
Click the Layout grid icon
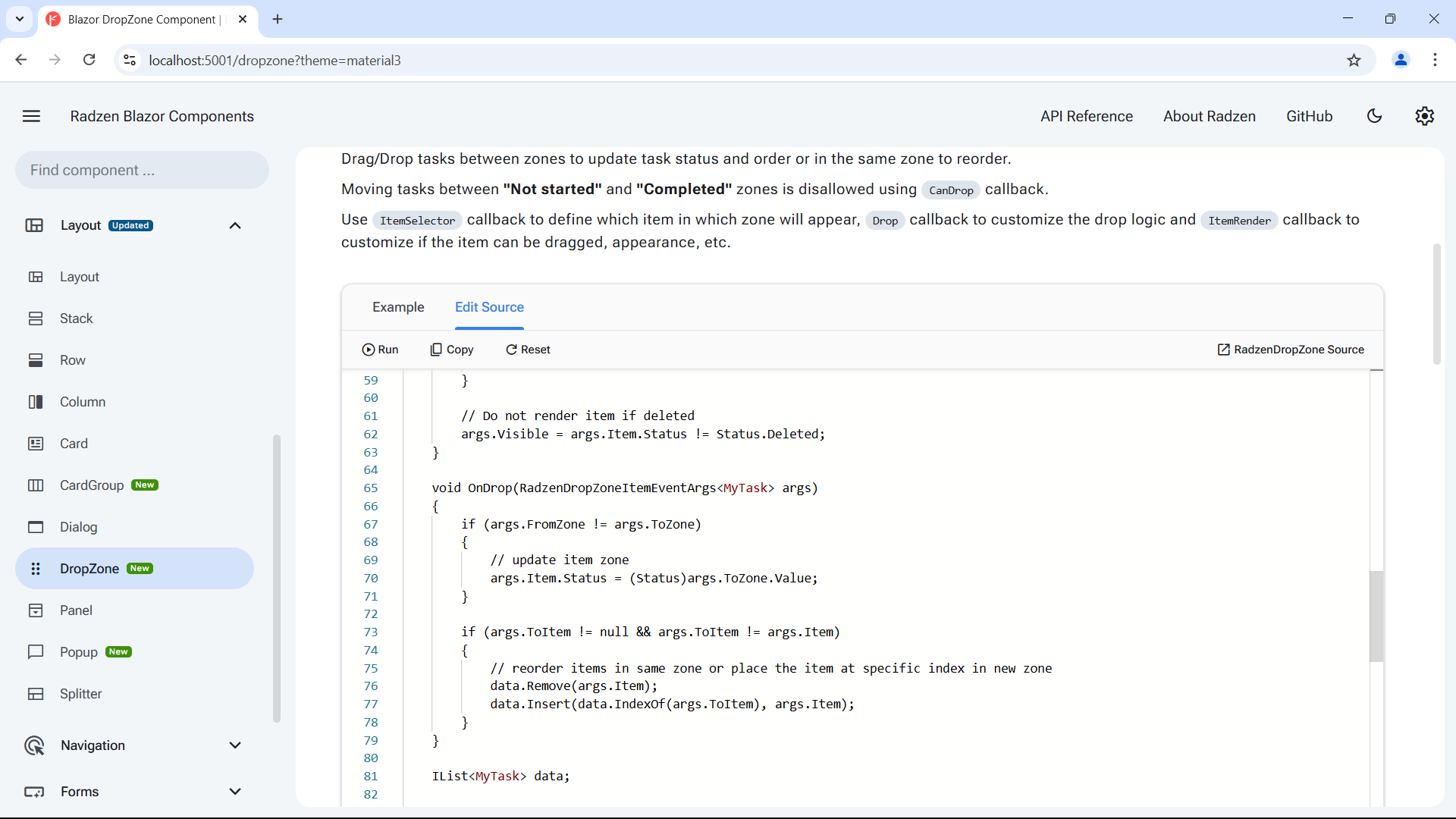click(x=36, y=277)
